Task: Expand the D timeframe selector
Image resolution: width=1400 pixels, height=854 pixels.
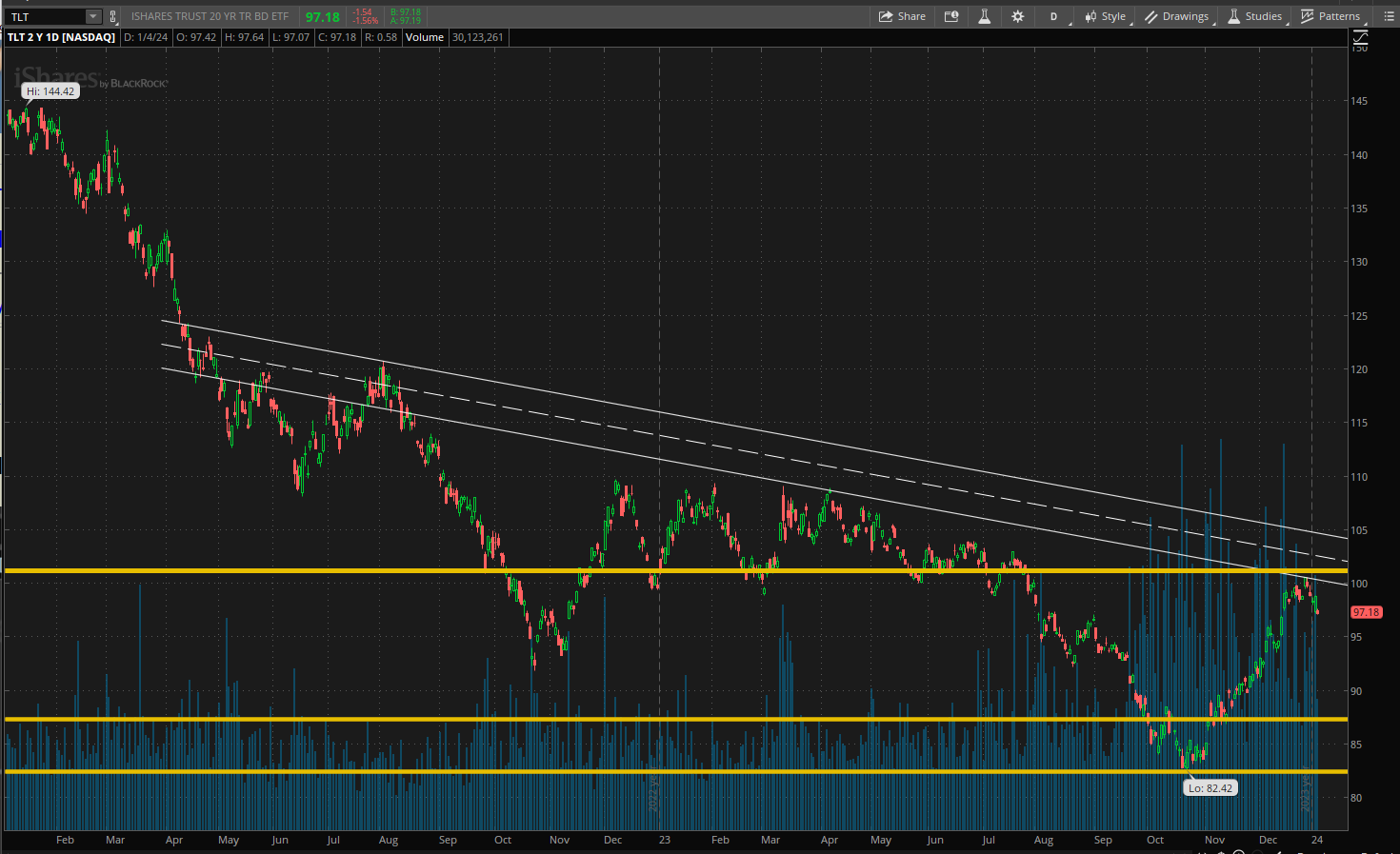Action: (x=1054, y=16)
